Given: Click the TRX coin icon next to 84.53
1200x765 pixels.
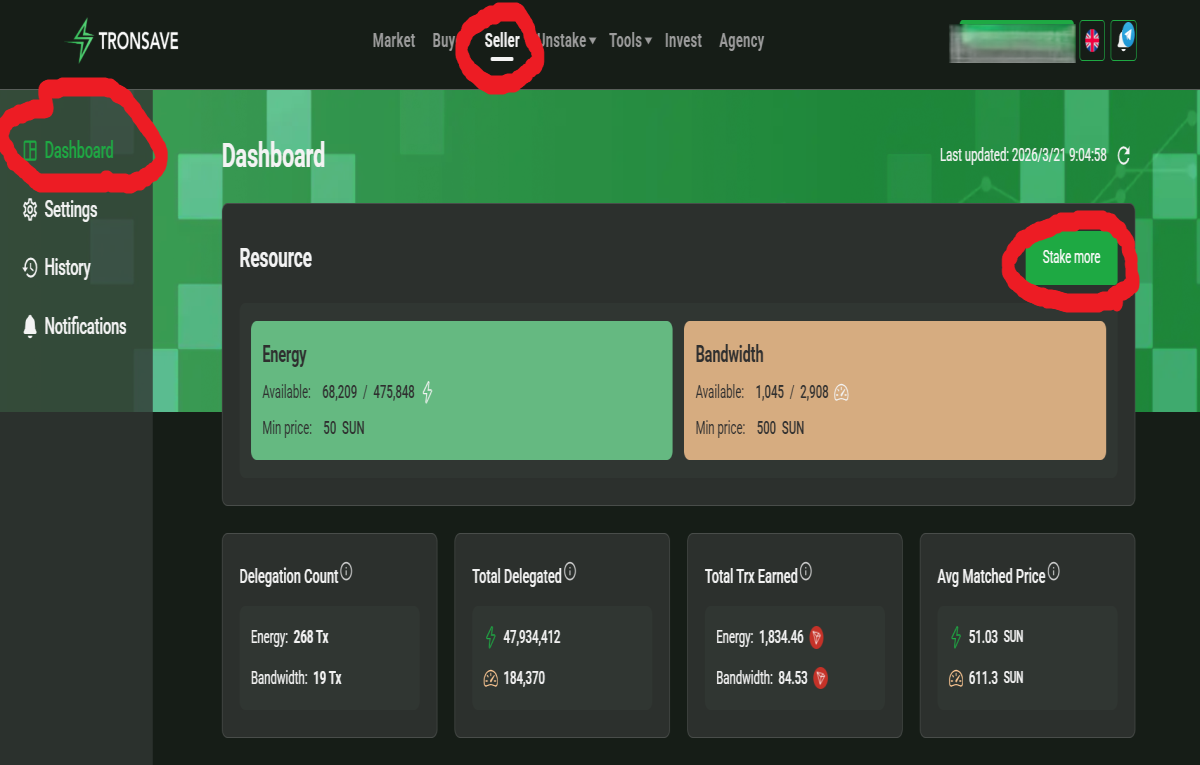Looking at the screenshot, I should click(x=821, y=678).
